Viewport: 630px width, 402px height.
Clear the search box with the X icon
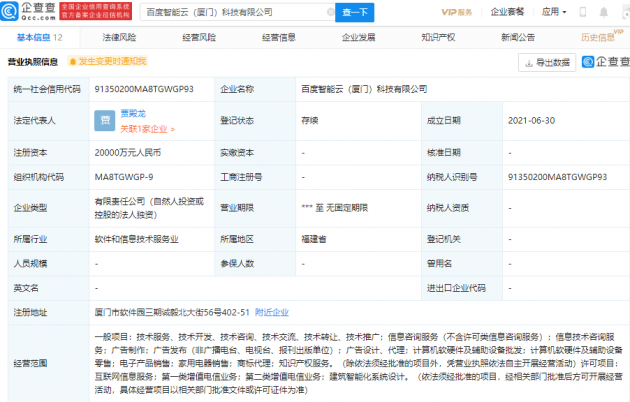pyautogui.click(x=331, y=12)
